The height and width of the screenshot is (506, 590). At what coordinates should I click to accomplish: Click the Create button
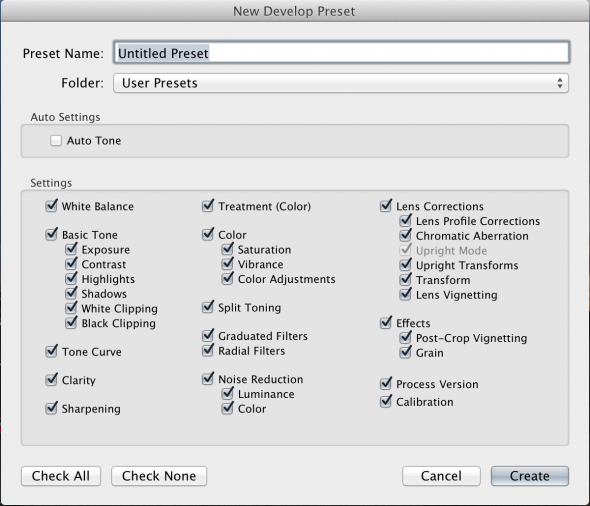tap(530, 476)
